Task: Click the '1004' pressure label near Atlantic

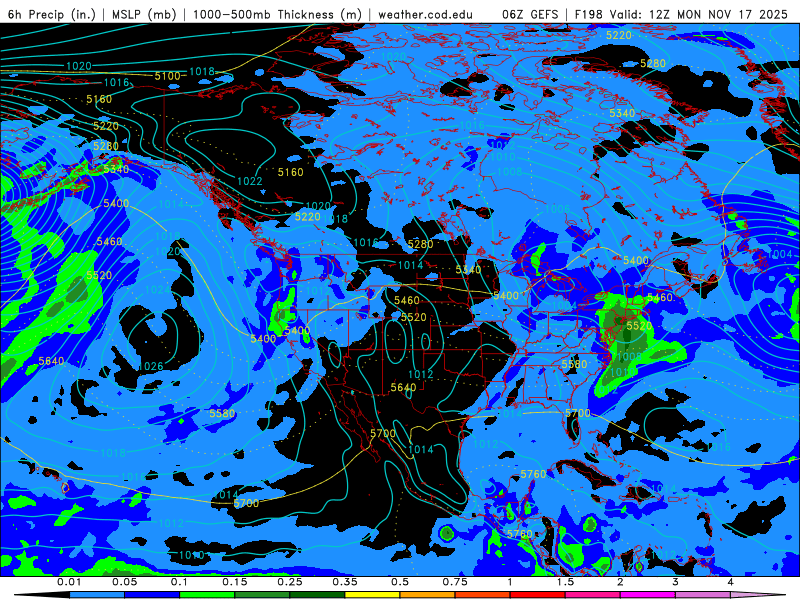Action: [x=780, y=254]
